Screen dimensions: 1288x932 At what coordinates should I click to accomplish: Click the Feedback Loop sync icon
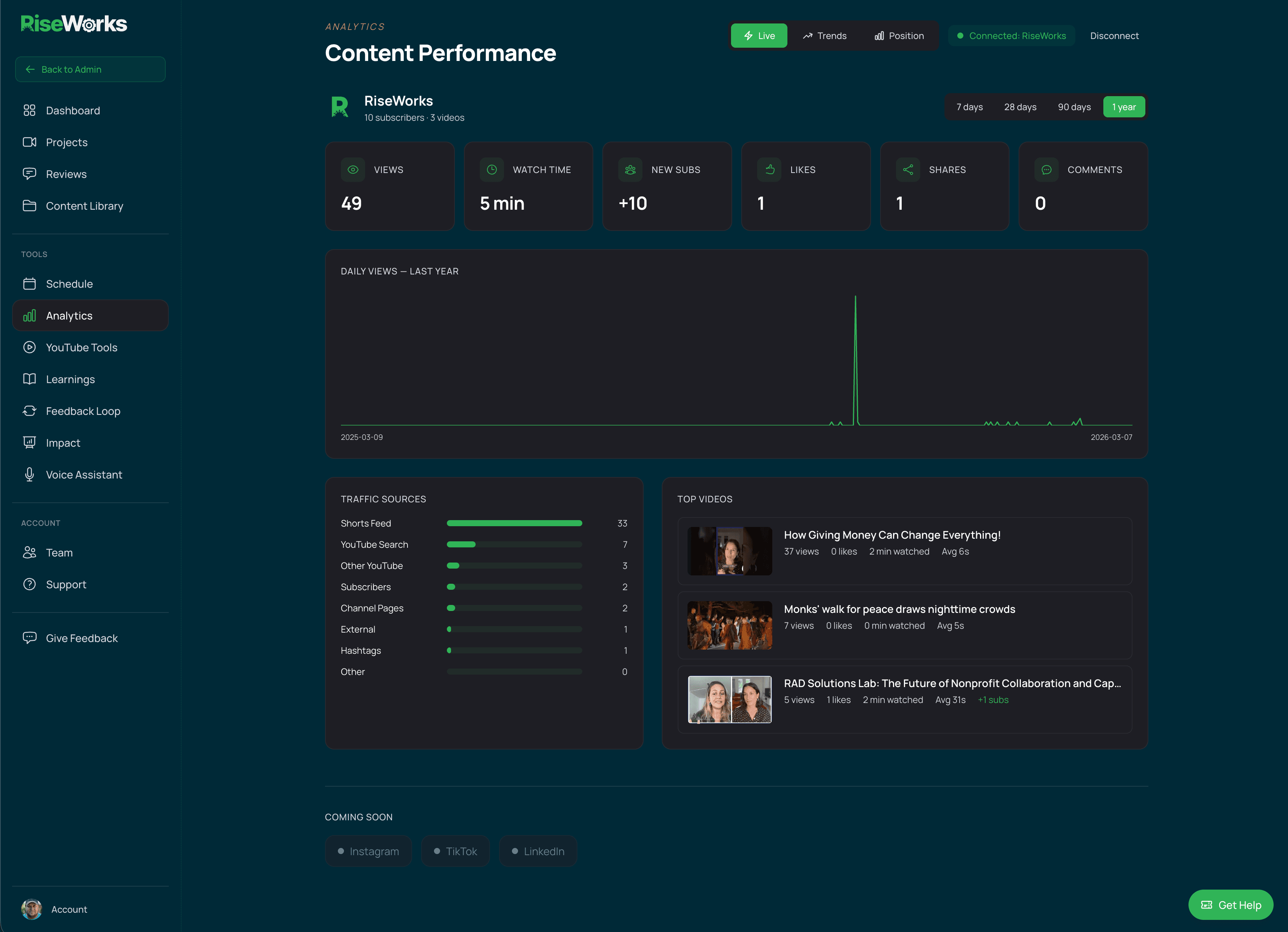tap(30, 411)
